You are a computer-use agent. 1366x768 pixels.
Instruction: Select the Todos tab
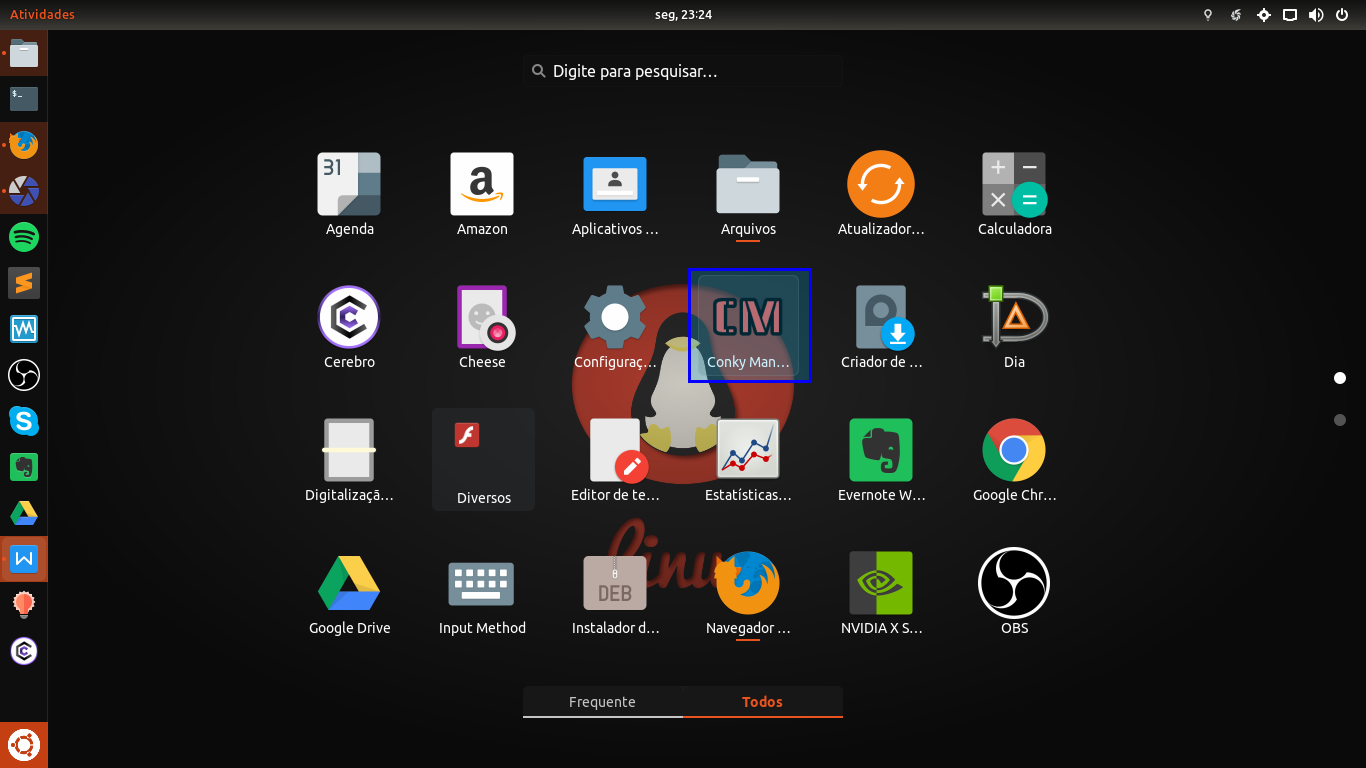point(762,702)
